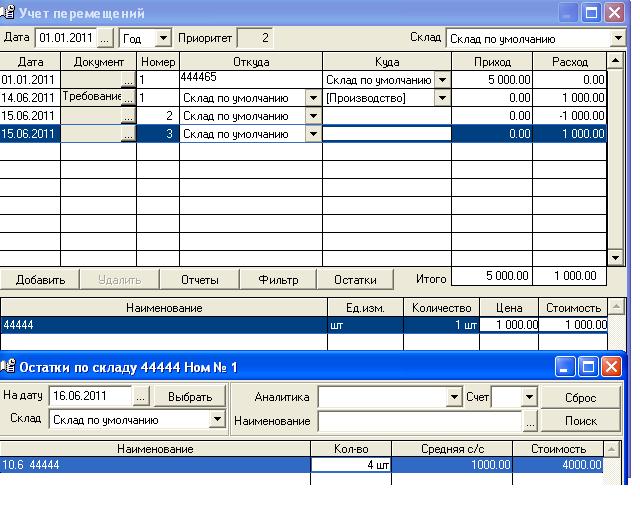Viewport: 640px width, 512px height.
Task: Open the top Склад по умолчанию dropdown
Action: coord(617,38)
